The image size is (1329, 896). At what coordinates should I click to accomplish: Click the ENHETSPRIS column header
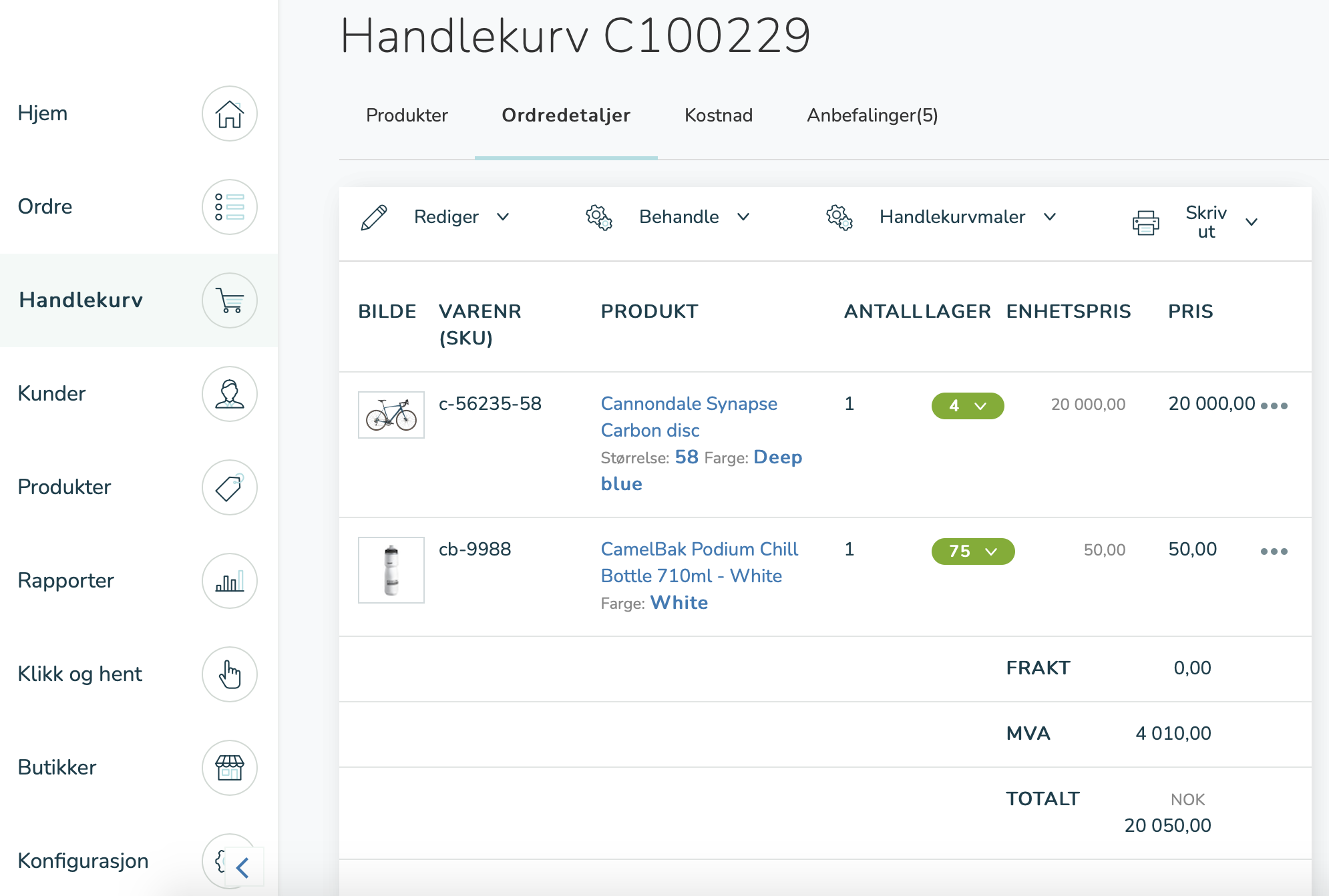pos(1069,312)
